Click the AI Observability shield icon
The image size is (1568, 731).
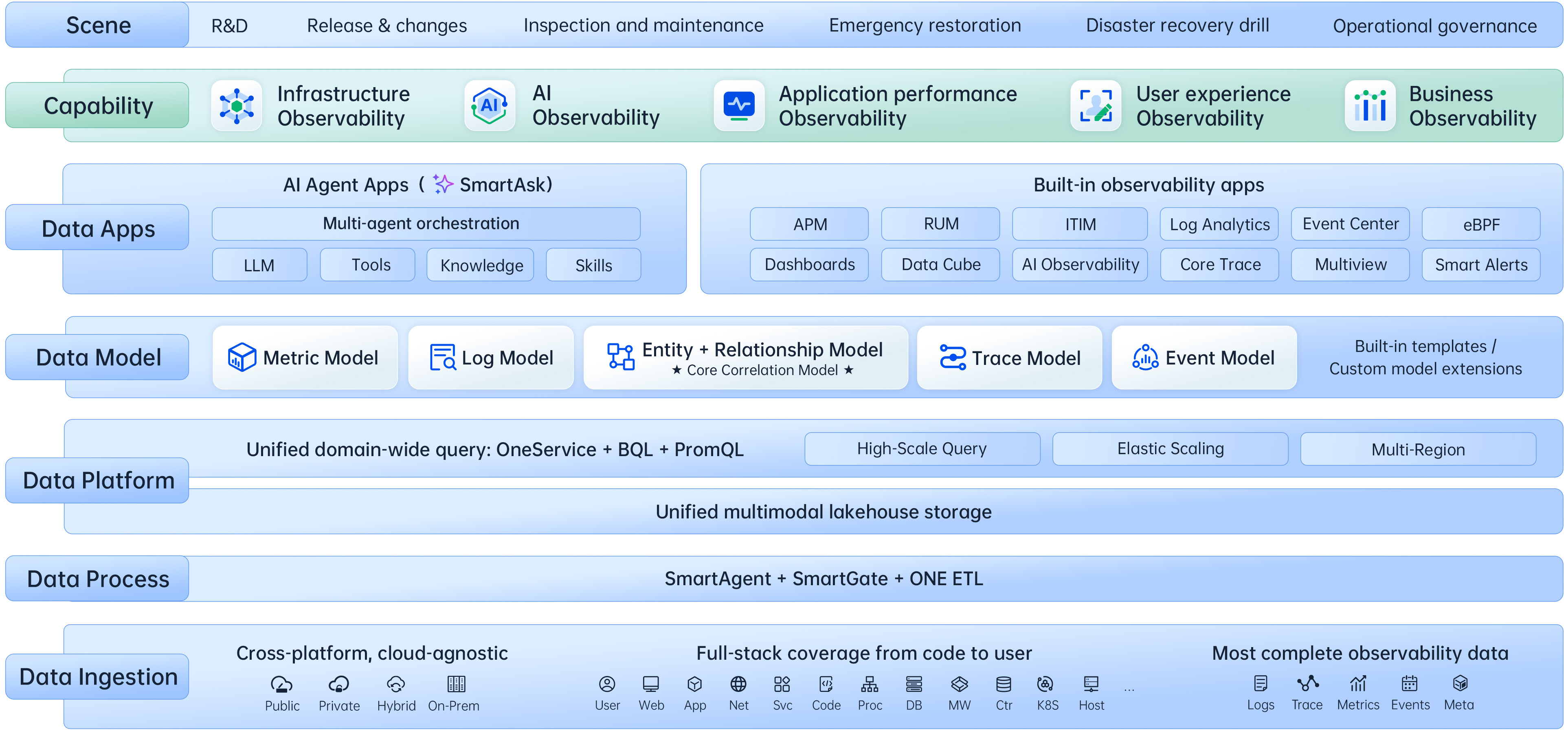click(x=490, y=106)
